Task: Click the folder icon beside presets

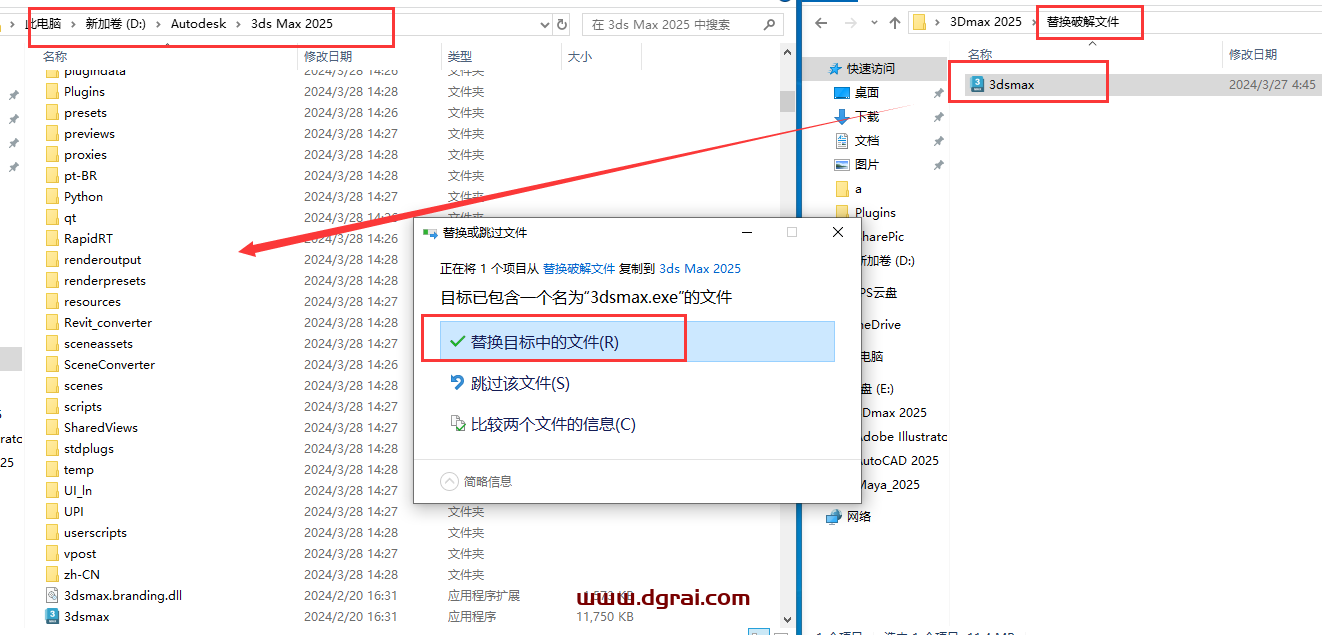Action: click(52, 113)
